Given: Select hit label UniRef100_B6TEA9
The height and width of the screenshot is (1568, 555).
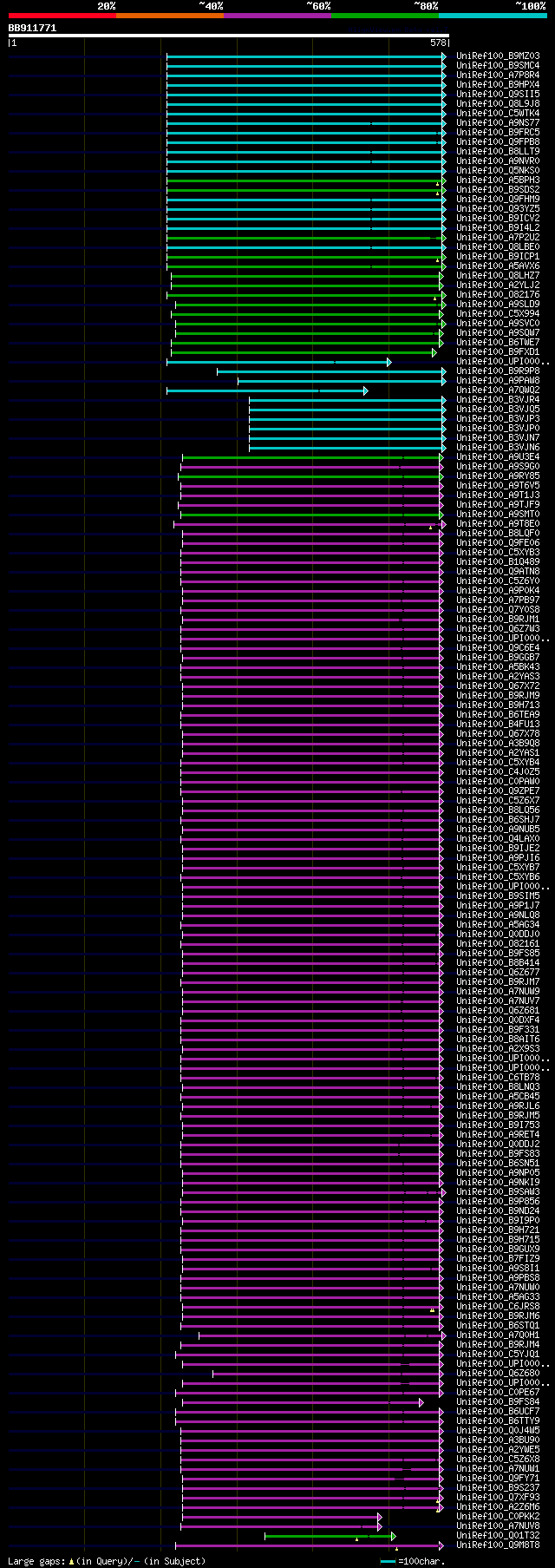Looking at the screenshot, I should 498,715.
